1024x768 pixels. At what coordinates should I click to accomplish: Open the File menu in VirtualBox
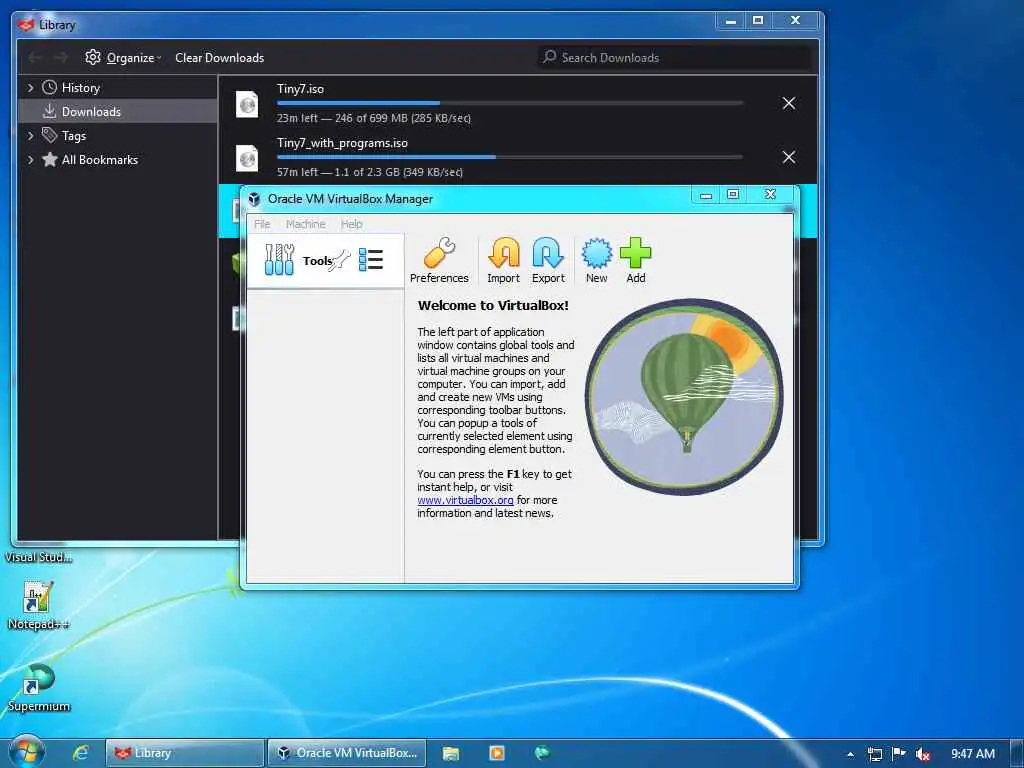(262, 224)
